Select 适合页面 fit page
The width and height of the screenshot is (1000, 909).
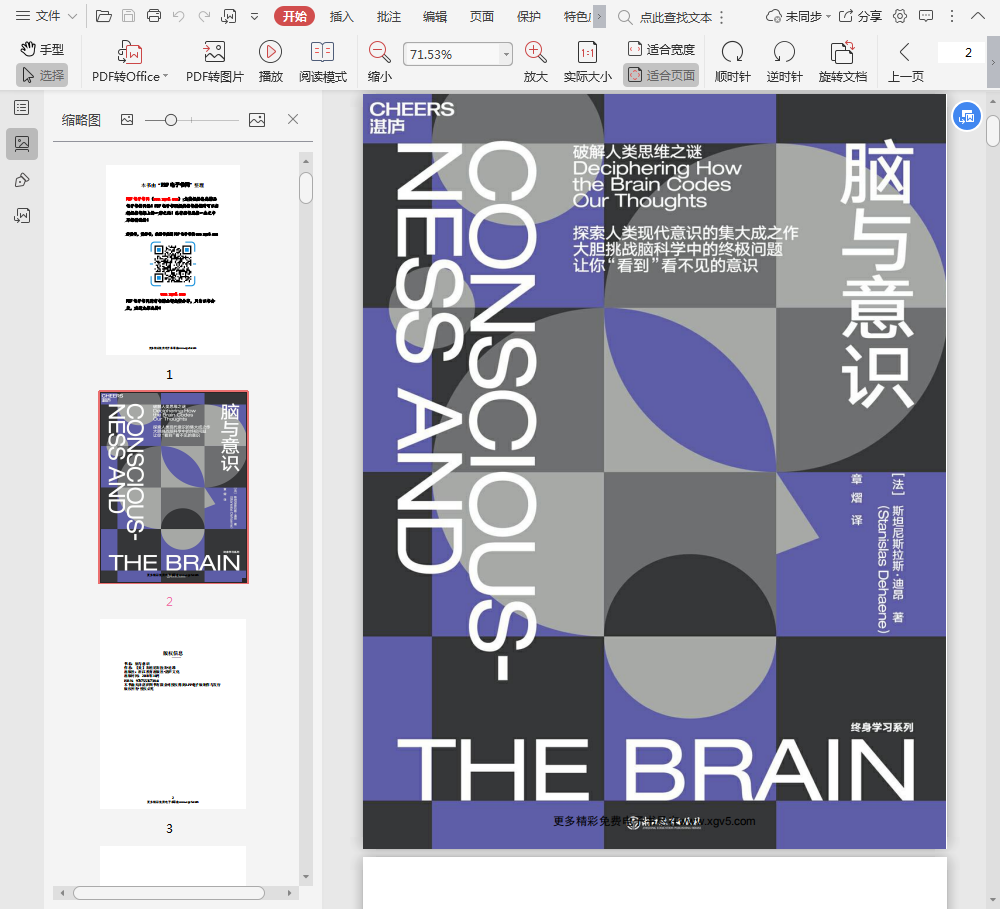coord(661,75)
